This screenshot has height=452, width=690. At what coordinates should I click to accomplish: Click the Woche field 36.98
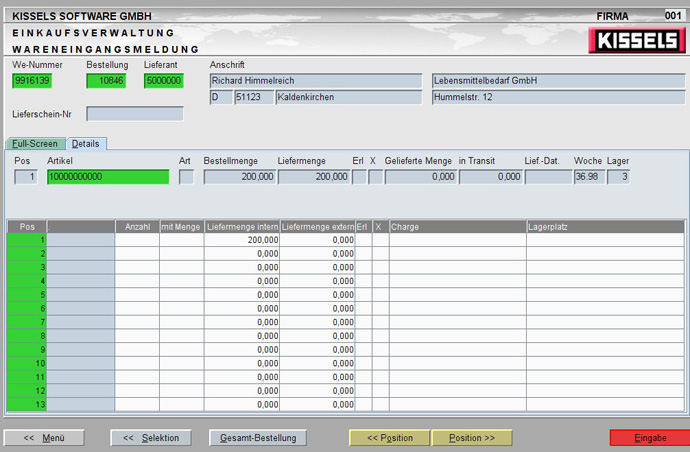click(590, 177)
